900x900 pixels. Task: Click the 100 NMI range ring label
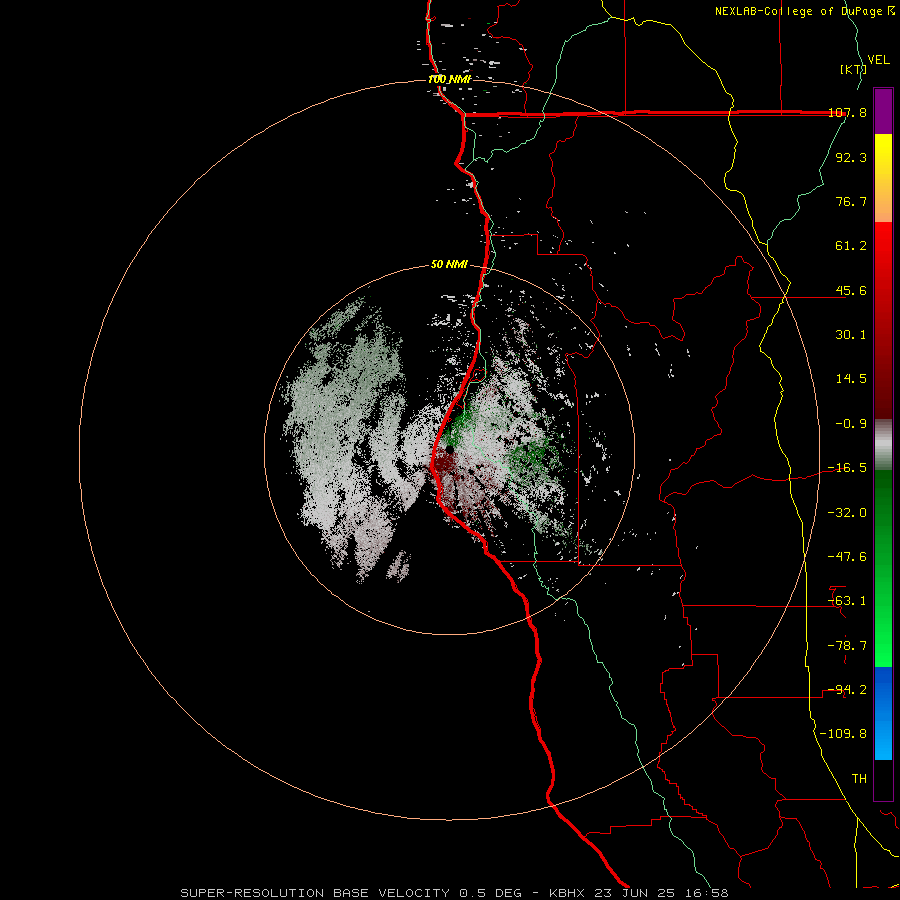click(449, 79)
